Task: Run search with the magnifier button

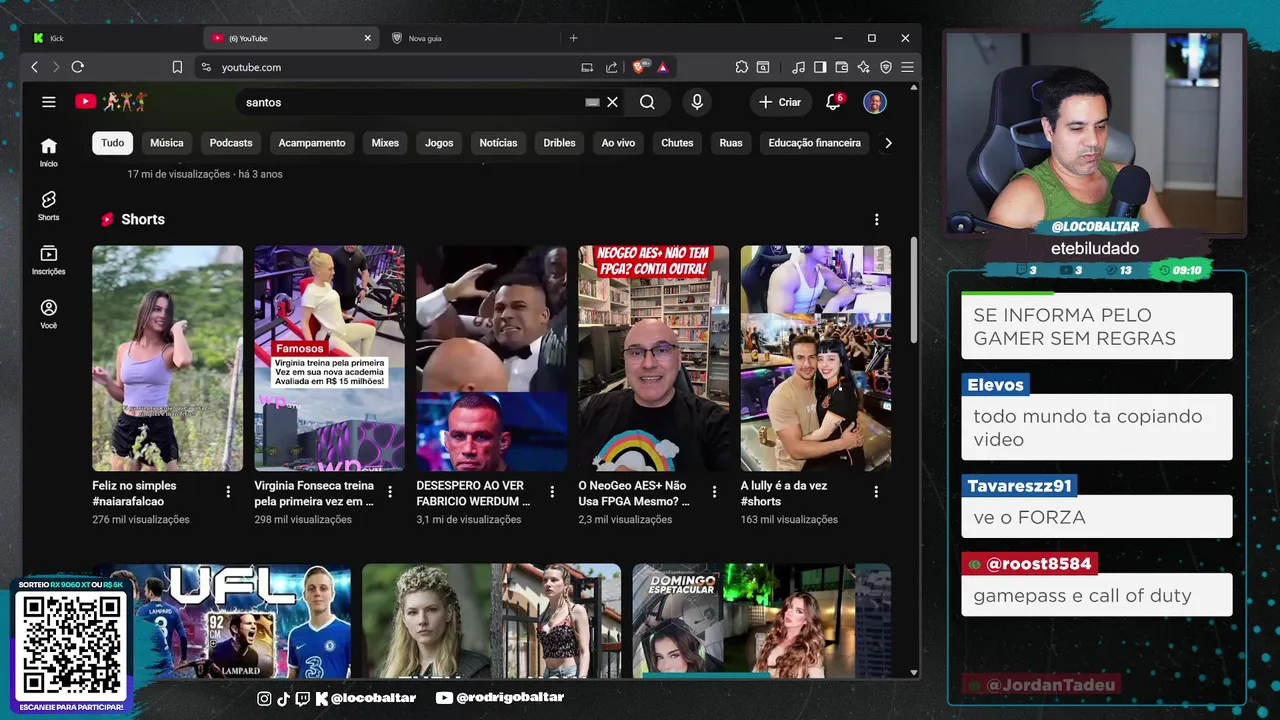Action: click(x=647, y=102)
